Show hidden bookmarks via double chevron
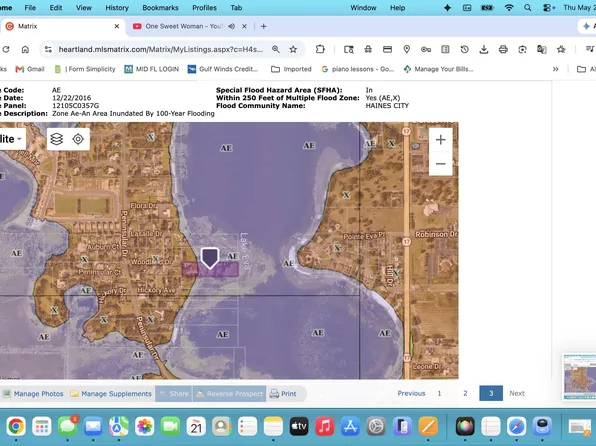 tap(555, 69)
